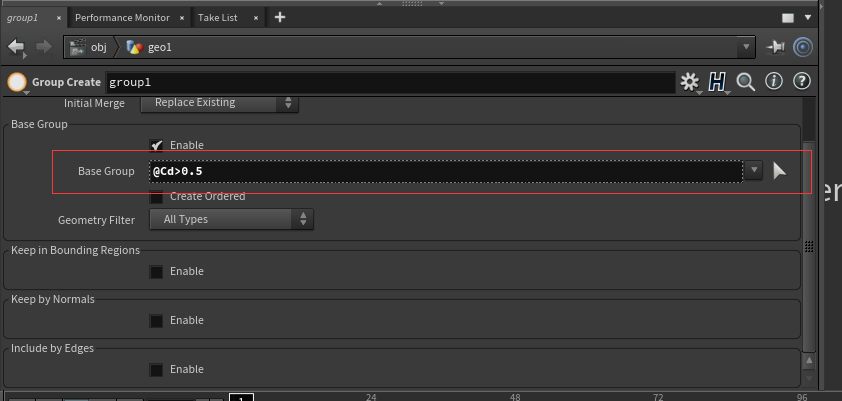Enable Keep in Bounding Regions checkbox
This screenshot has height=401, width=842.
tap(156, 272)
